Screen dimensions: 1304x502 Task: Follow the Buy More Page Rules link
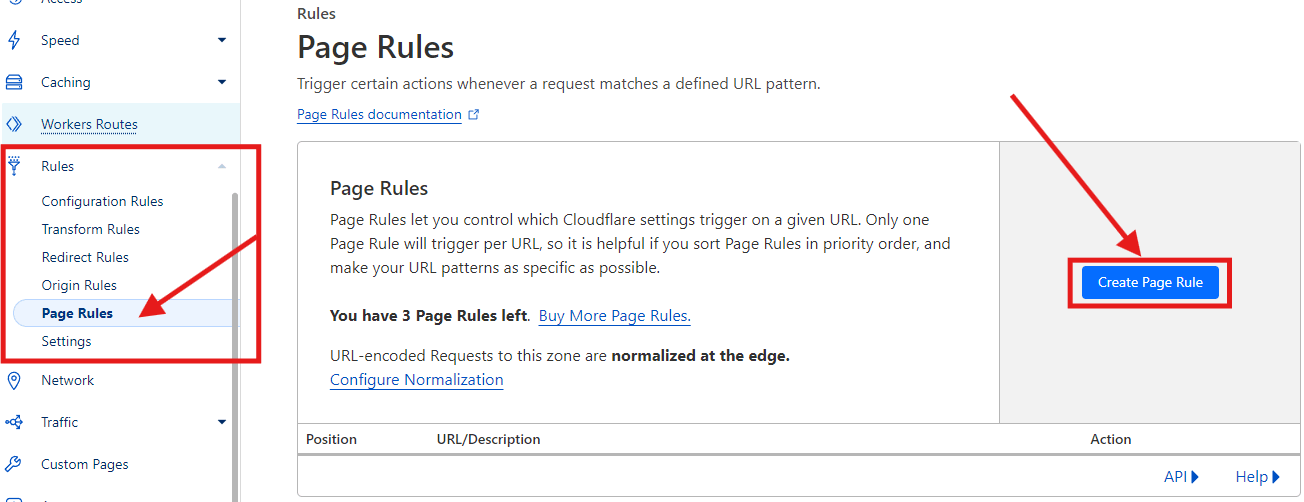coord(613,316)
